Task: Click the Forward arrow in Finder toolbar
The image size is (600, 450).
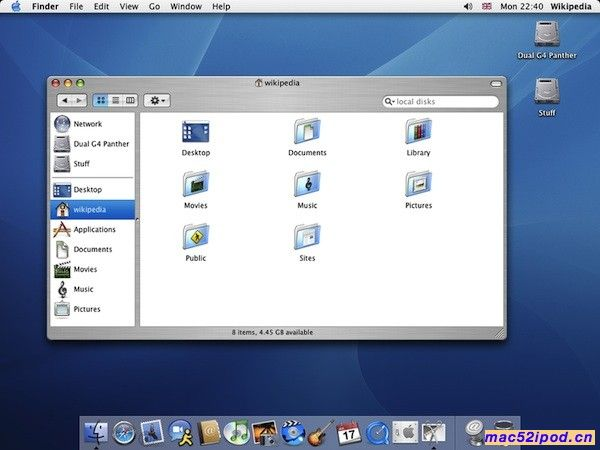Action: point(79,101)
